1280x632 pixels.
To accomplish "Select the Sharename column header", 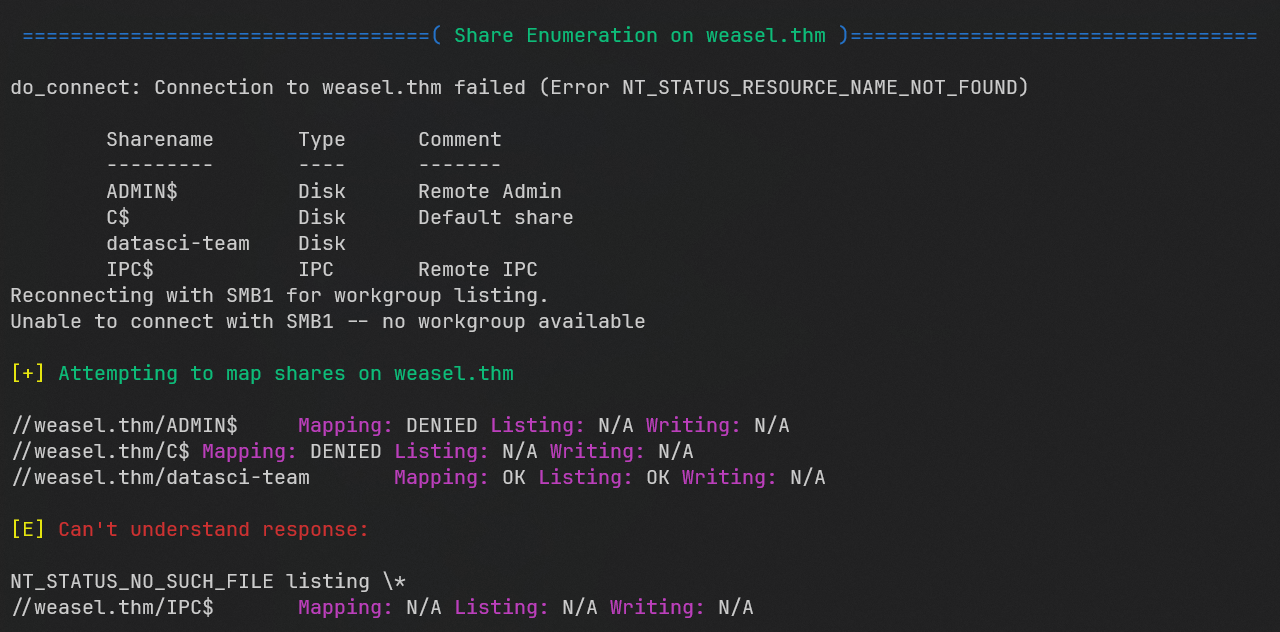I will pos(159,140).
